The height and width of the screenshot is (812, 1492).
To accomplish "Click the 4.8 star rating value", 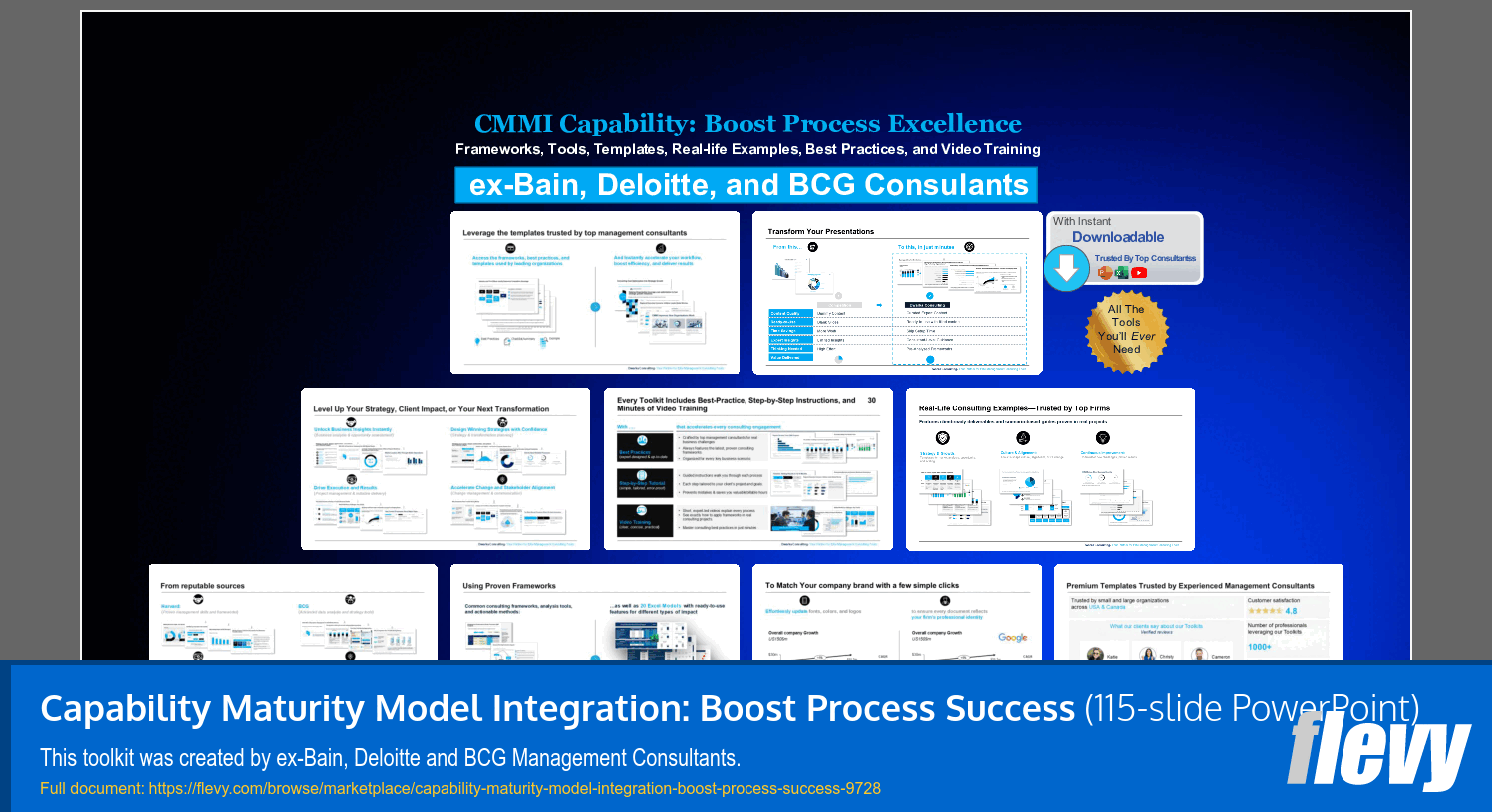I will [1291, 611].
